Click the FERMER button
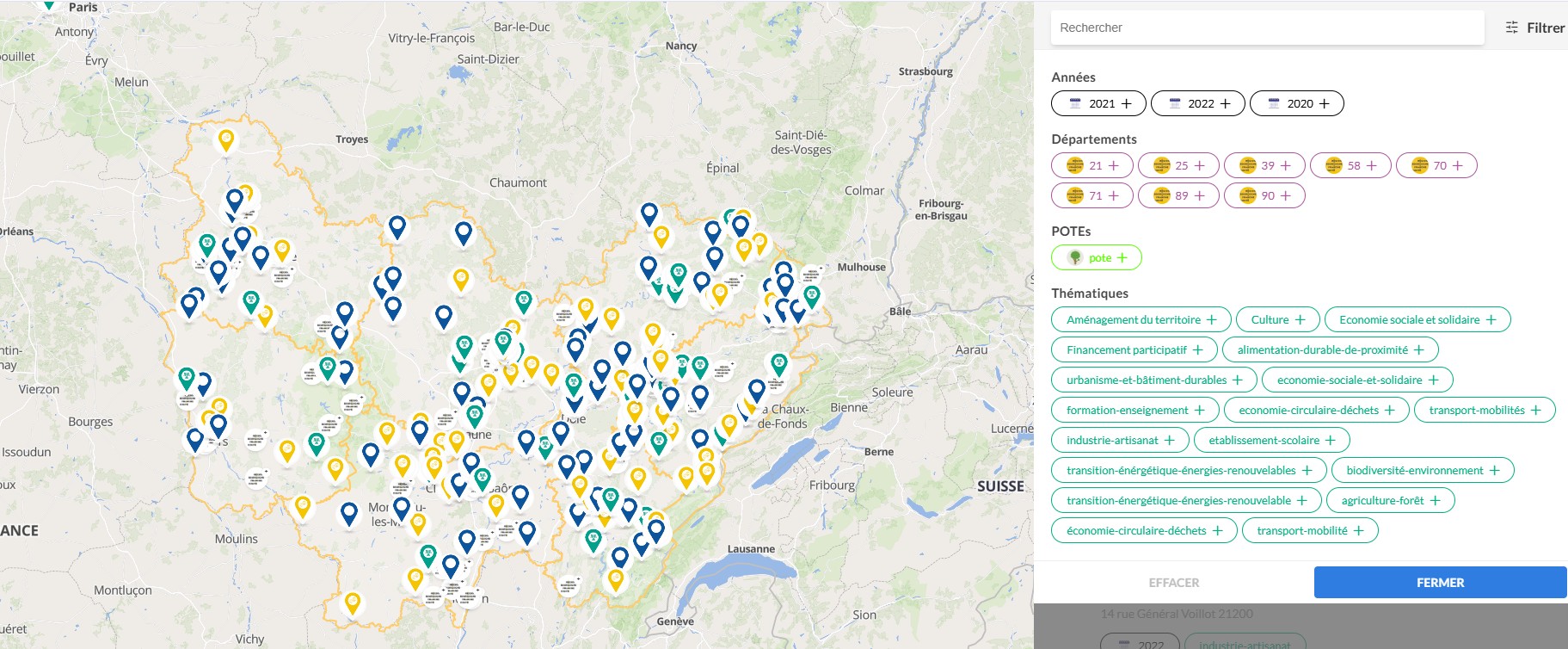1568x649 pixels. (x=1439, y=583)
